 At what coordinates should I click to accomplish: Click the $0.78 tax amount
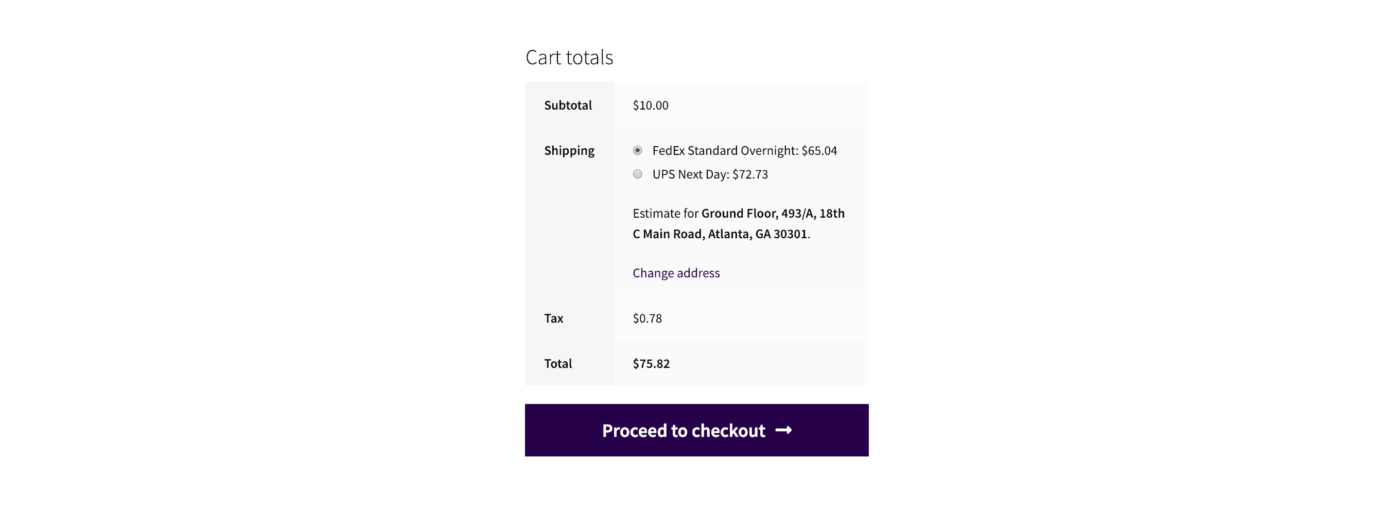pyautogui.click(x=647, y=318)
